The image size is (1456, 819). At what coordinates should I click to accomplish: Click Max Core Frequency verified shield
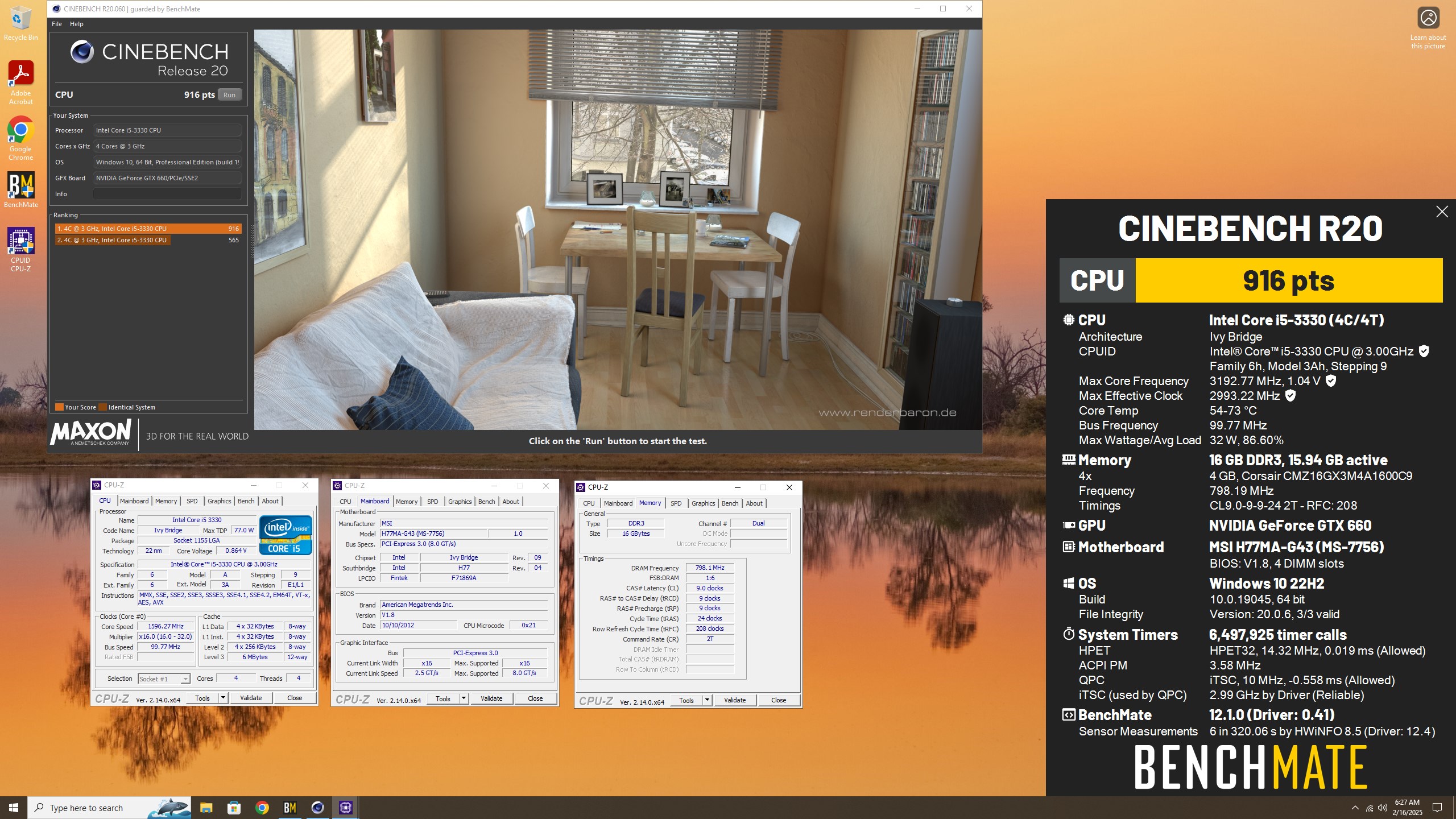click(x=1331, y=381)
